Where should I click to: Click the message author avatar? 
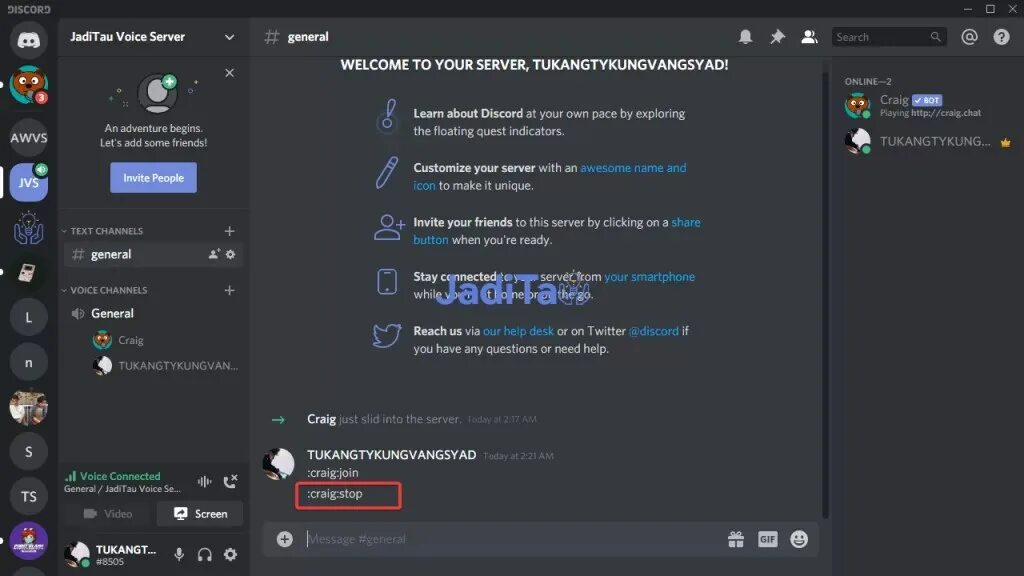tap(278, 463)
